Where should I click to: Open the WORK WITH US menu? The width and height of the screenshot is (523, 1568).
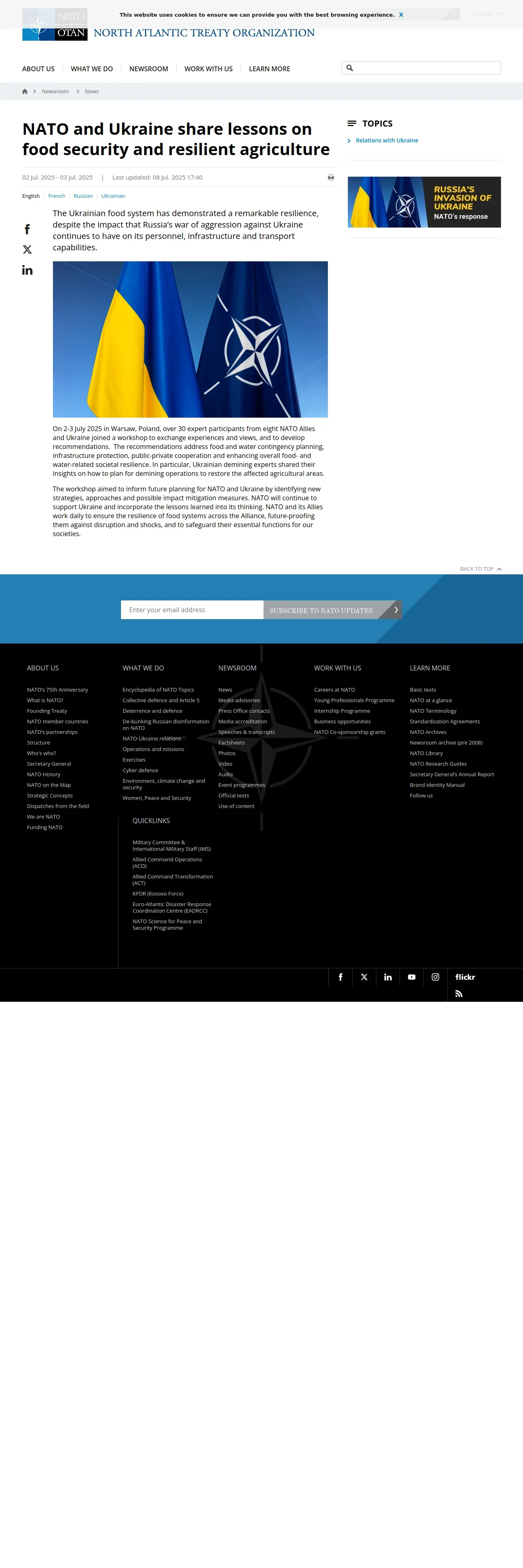click(208, 69)
